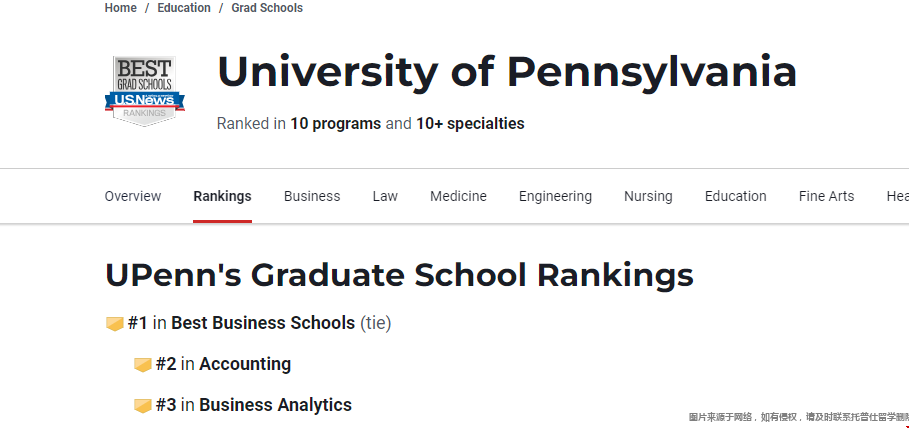Click the University of Pennsylvania page title
This screenshot has width=909, height=428.
(x=507, y=72)
